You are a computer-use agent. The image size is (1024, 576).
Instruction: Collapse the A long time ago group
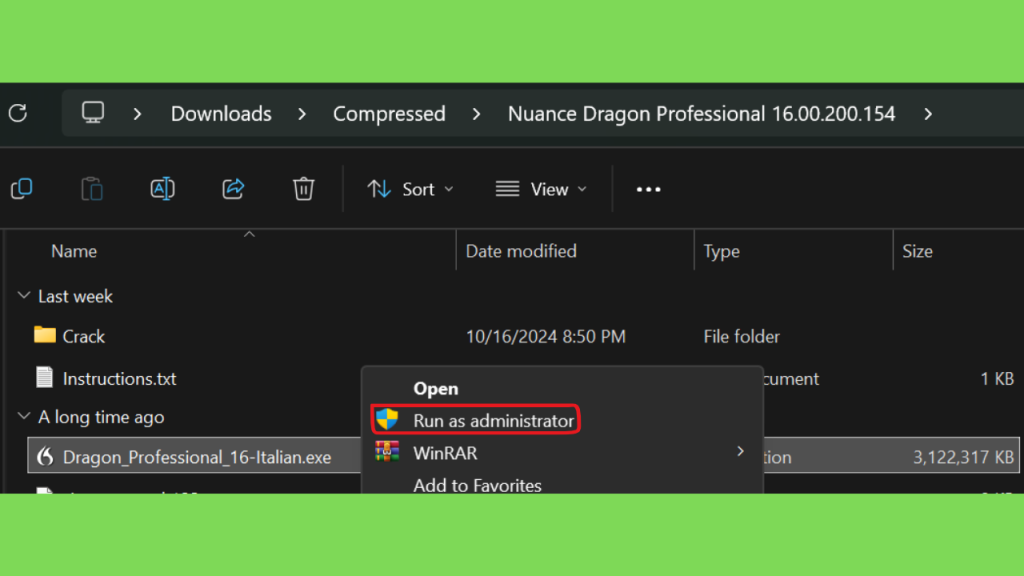(x=24, y=416)
